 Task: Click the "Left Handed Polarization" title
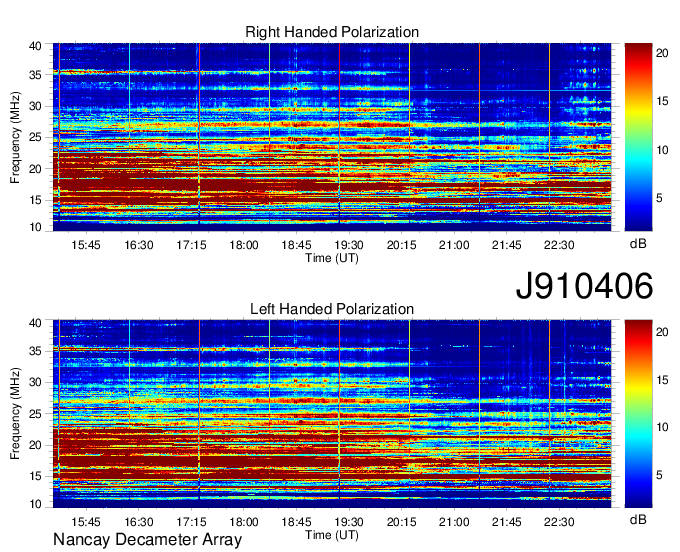pos(332,309)
